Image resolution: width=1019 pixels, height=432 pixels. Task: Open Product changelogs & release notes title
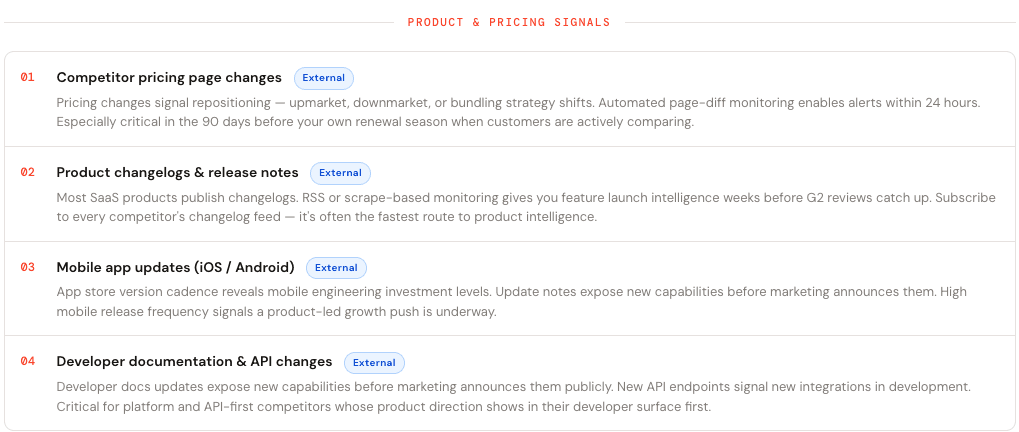pos(177,172)
